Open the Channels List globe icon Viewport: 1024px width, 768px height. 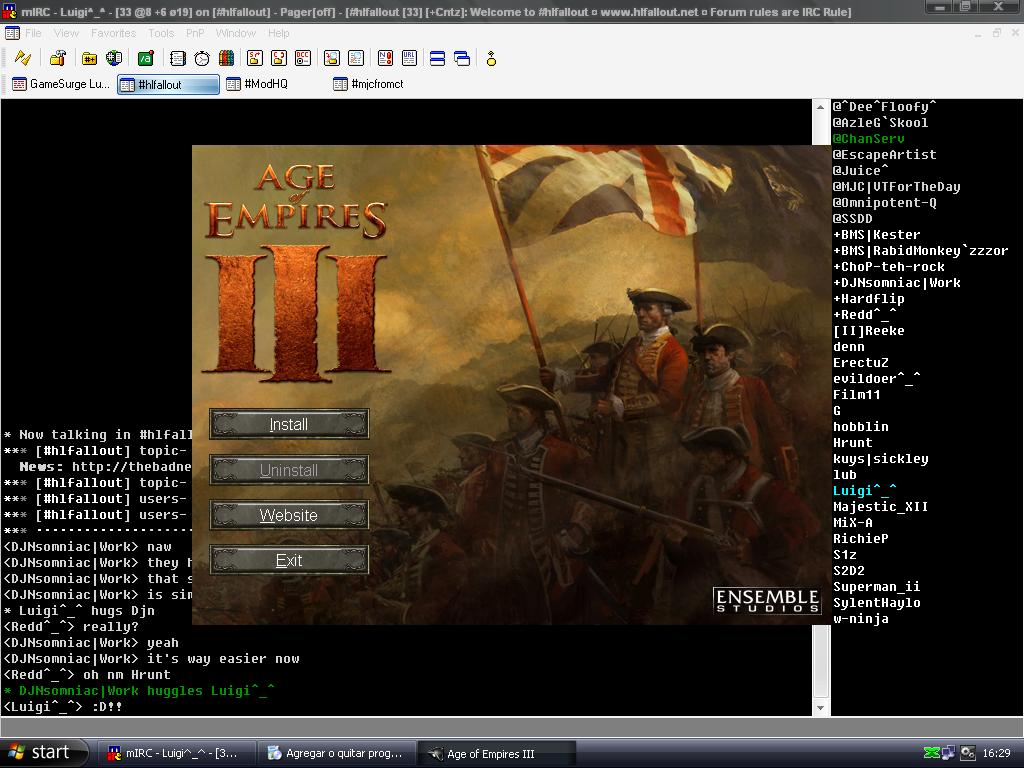(x=114, y=59)
